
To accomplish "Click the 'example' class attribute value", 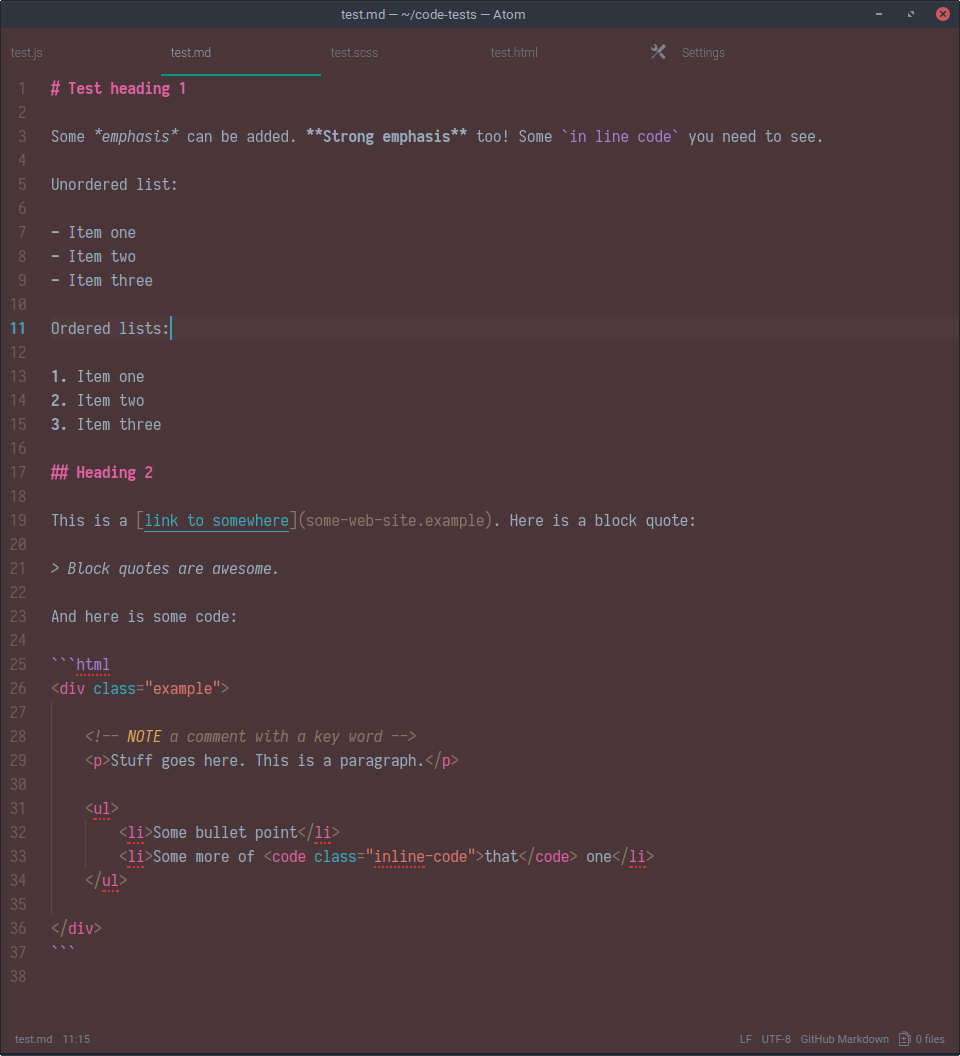I will (x=183, y=689).
